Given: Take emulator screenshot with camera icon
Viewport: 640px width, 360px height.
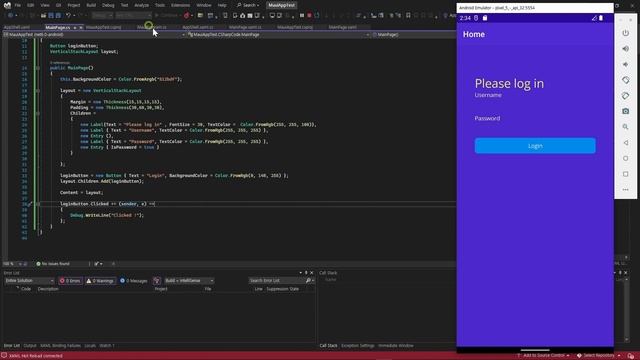Looking at the screenshot, I should (625, 111).
